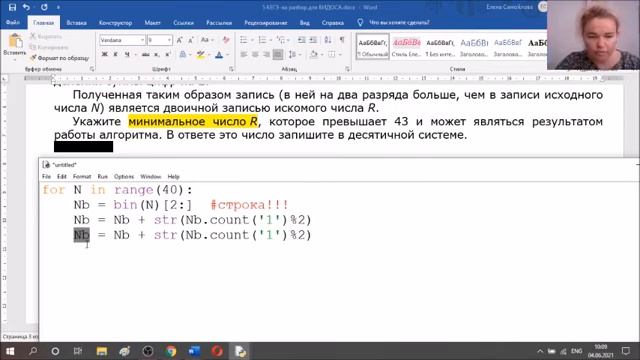
Task: Open IDLE Help menu
Action: click(x=173, y=176)
